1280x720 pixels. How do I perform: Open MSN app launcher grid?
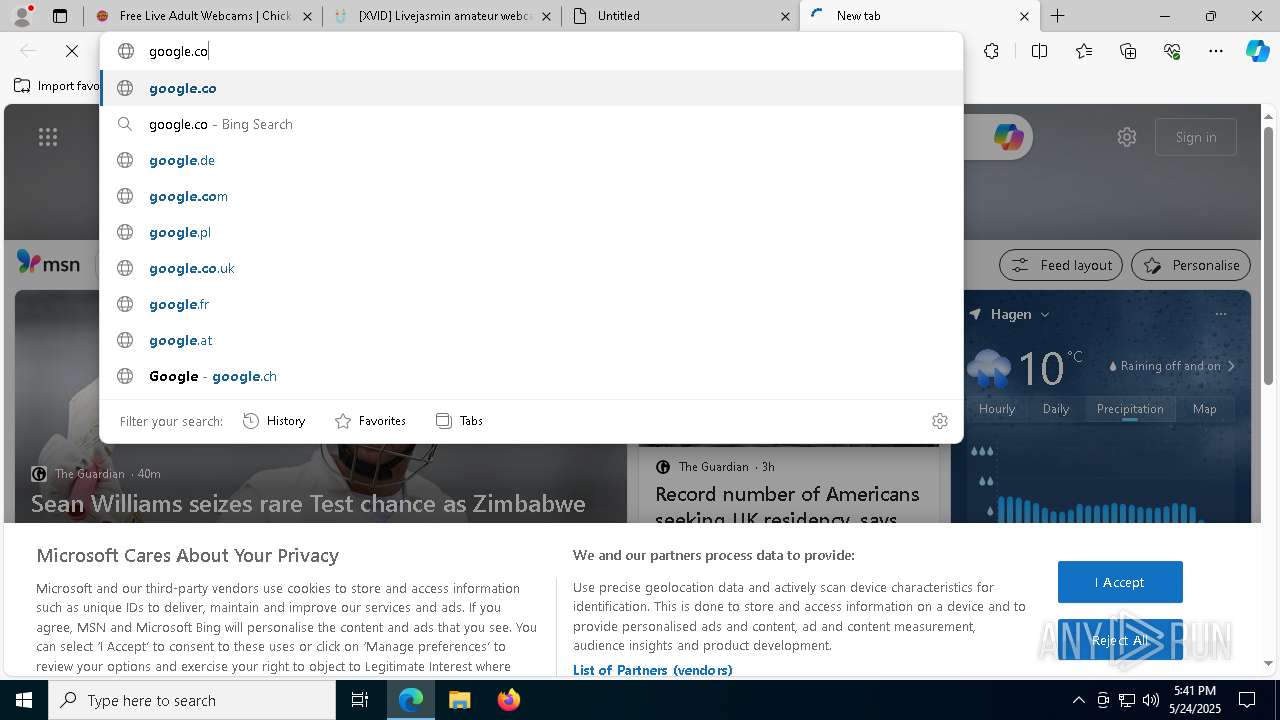click(x=48, y=137)
